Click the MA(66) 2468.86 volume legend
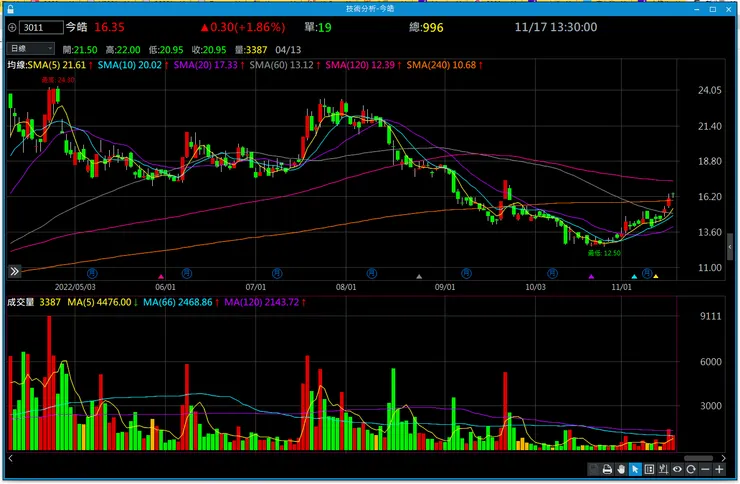Viewport: 740px width, 484px height. click(177, 302)
